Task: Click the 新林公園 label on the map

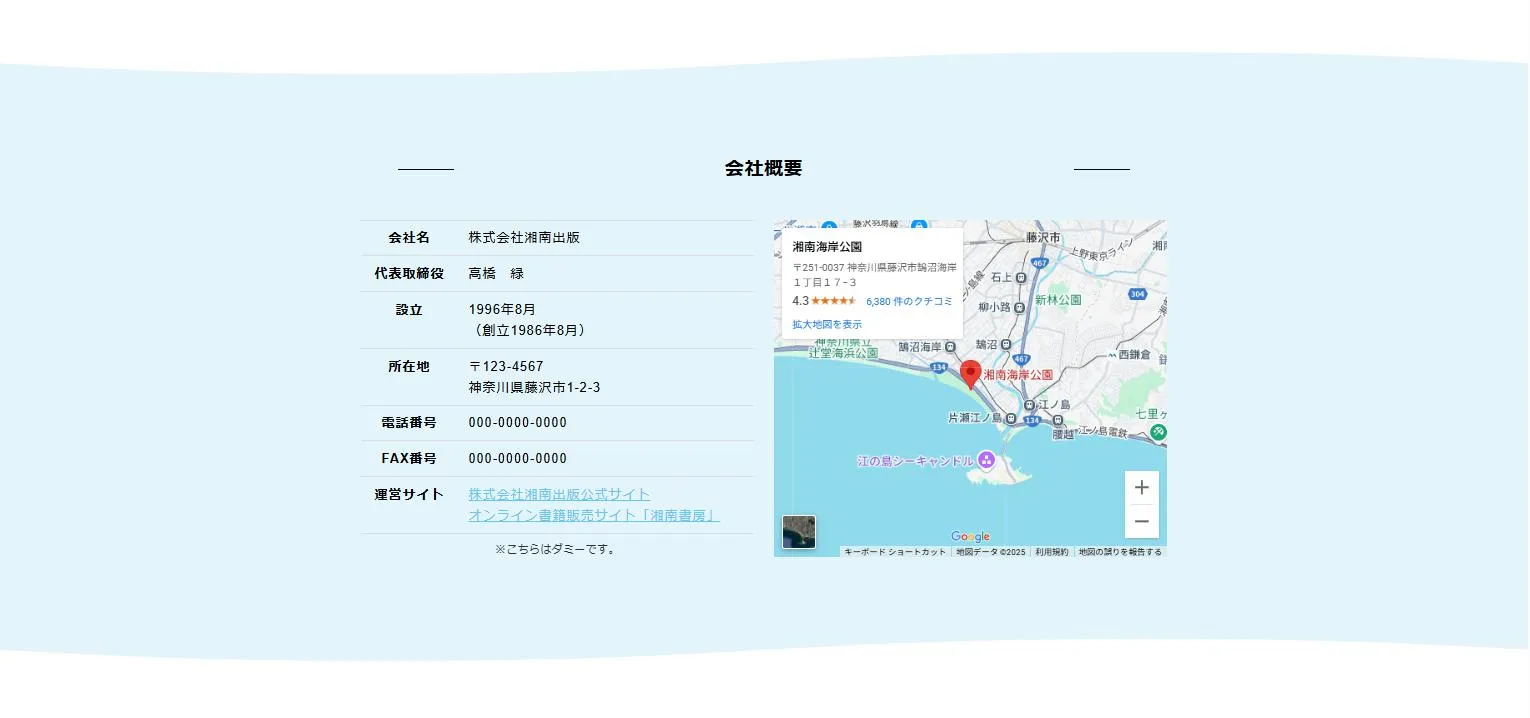Action: pos(1058,300)
